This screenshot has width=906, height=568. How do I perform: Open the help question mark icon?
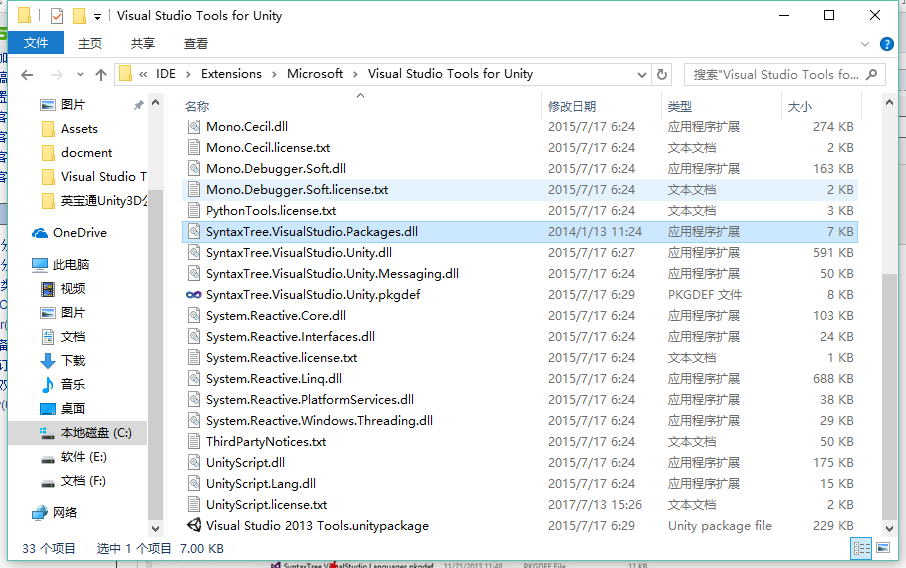pos(886,44)
